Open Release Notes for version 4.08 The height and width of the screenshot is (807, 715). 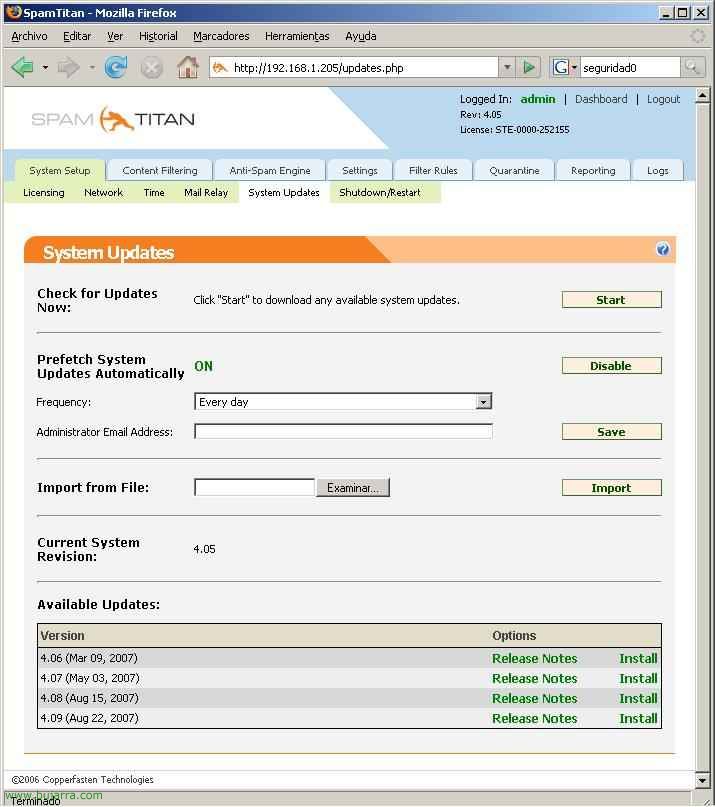(x=534, y=698)
